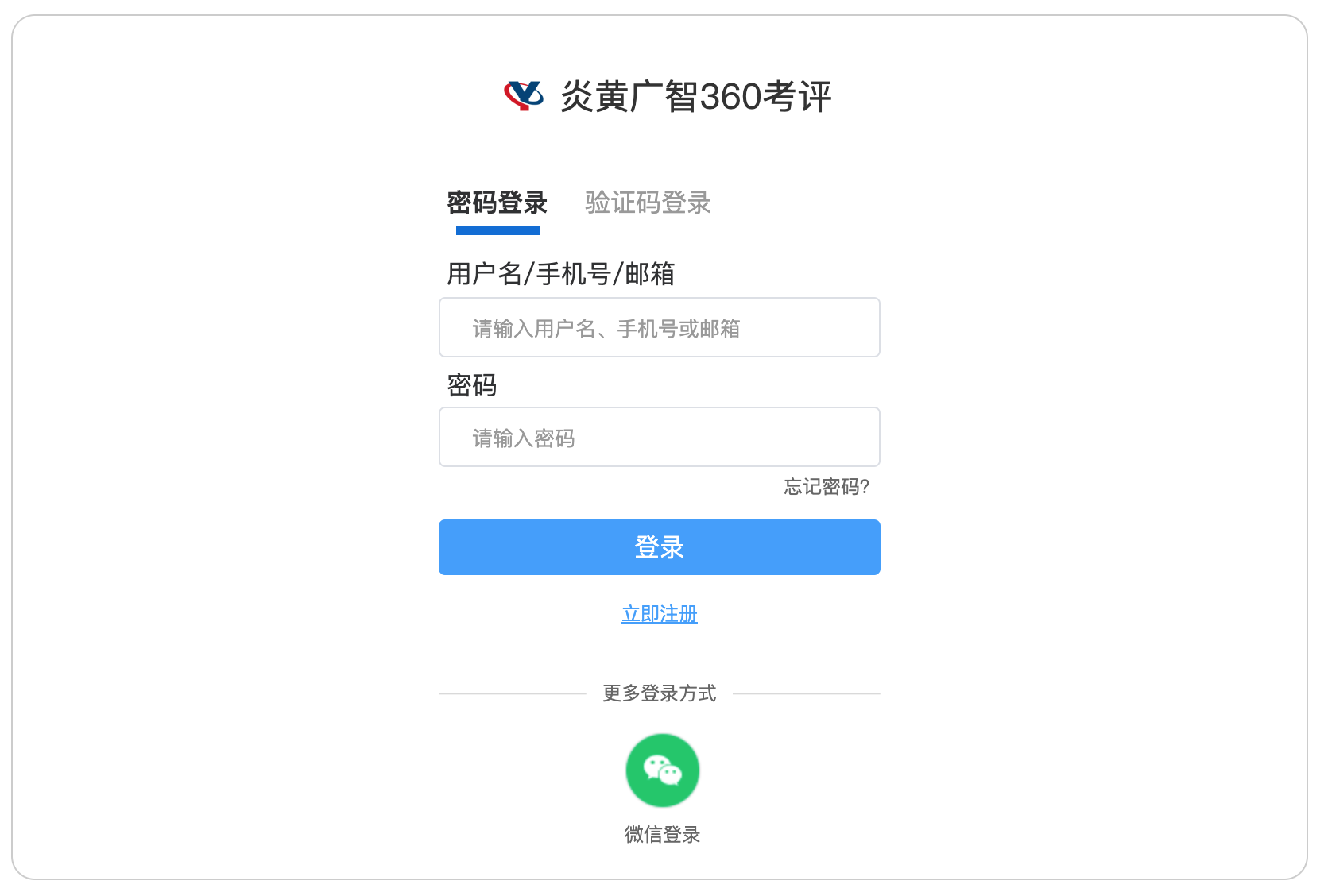This screenshot has height=896, width=1324.
Task: Open the 立即注册 registration link
Action: 660,614
